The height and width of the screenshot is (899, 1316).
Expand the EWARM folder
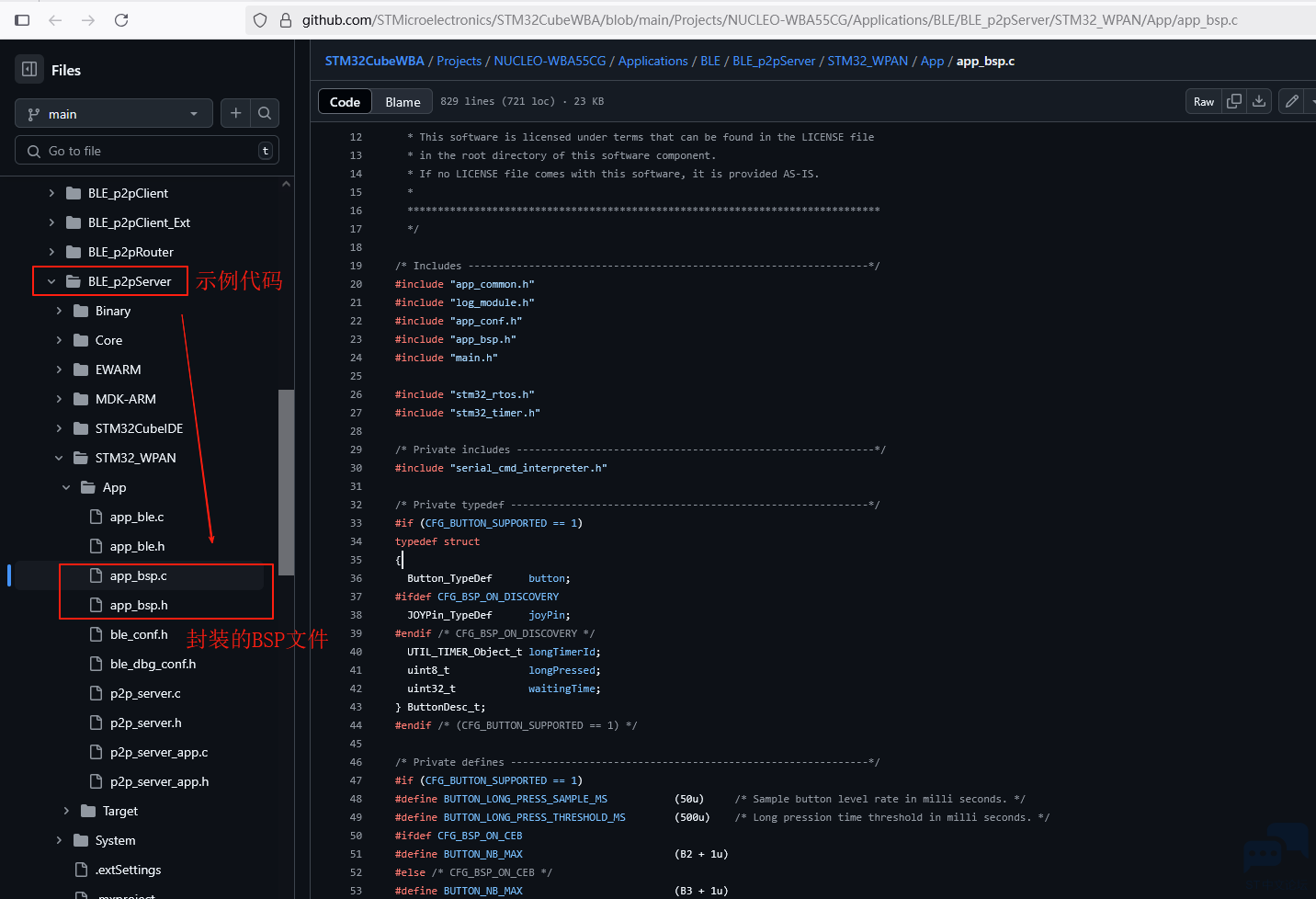pos(59,370)
